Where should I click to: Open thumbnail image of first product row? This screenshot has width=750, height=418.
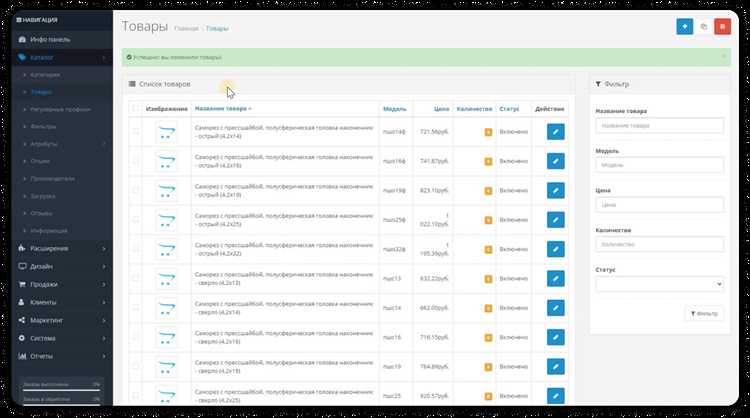165,132
